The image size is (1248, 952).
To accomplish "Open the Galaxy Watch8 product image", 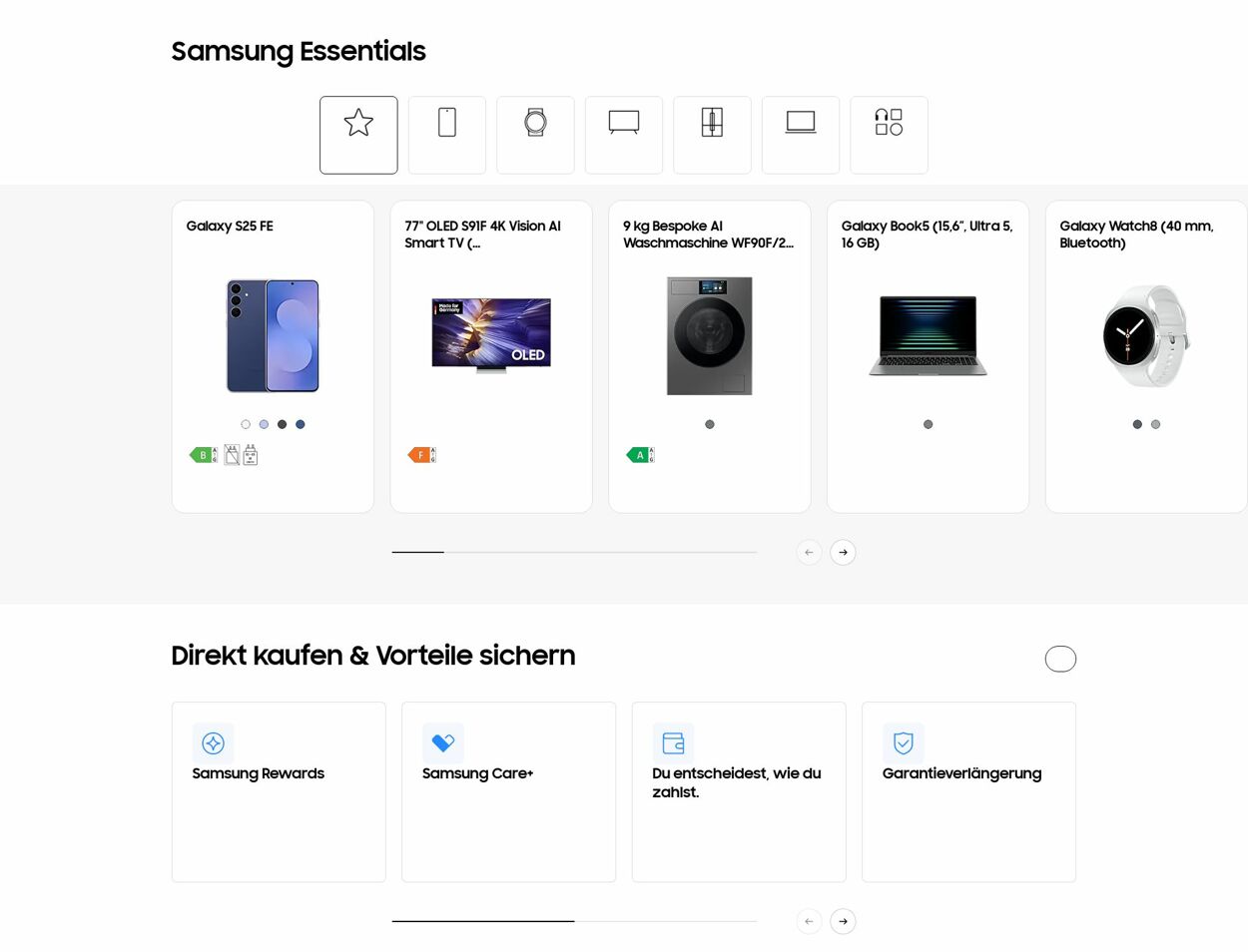I will pos(1146,336).
